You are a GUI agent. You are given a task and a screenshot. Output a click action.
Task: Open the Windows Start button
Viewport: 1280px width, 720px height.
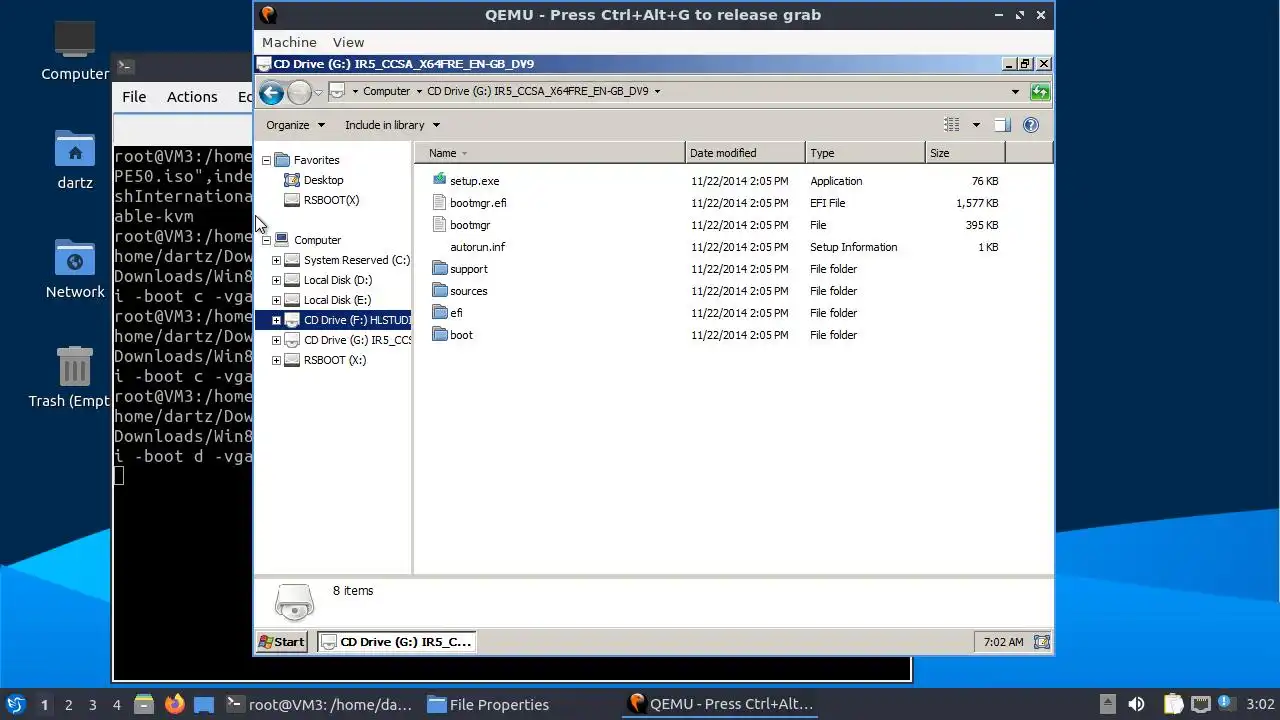282,642
